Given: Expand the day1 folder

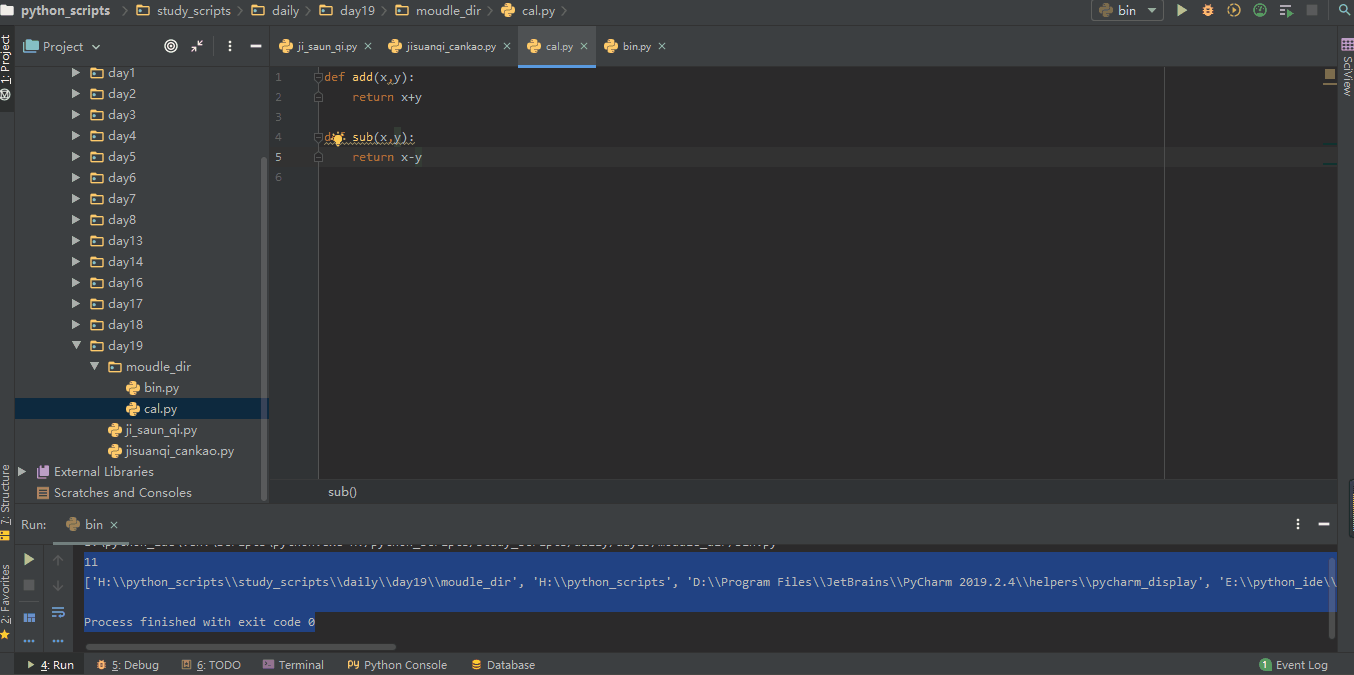Looking at the screenshot, I should pyautogui.click(x=76, y=73).
